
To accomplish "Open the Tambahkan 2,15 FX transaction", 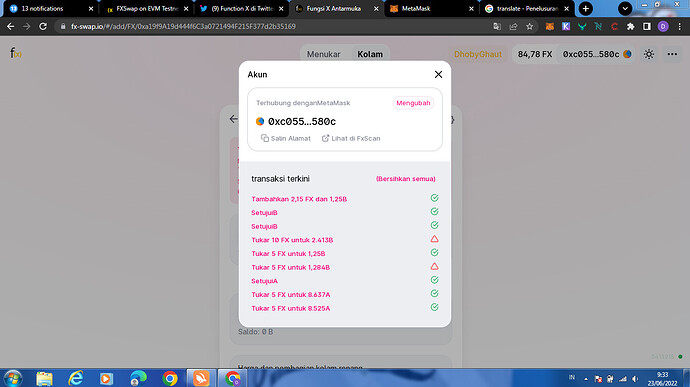I will coord(299,199).
